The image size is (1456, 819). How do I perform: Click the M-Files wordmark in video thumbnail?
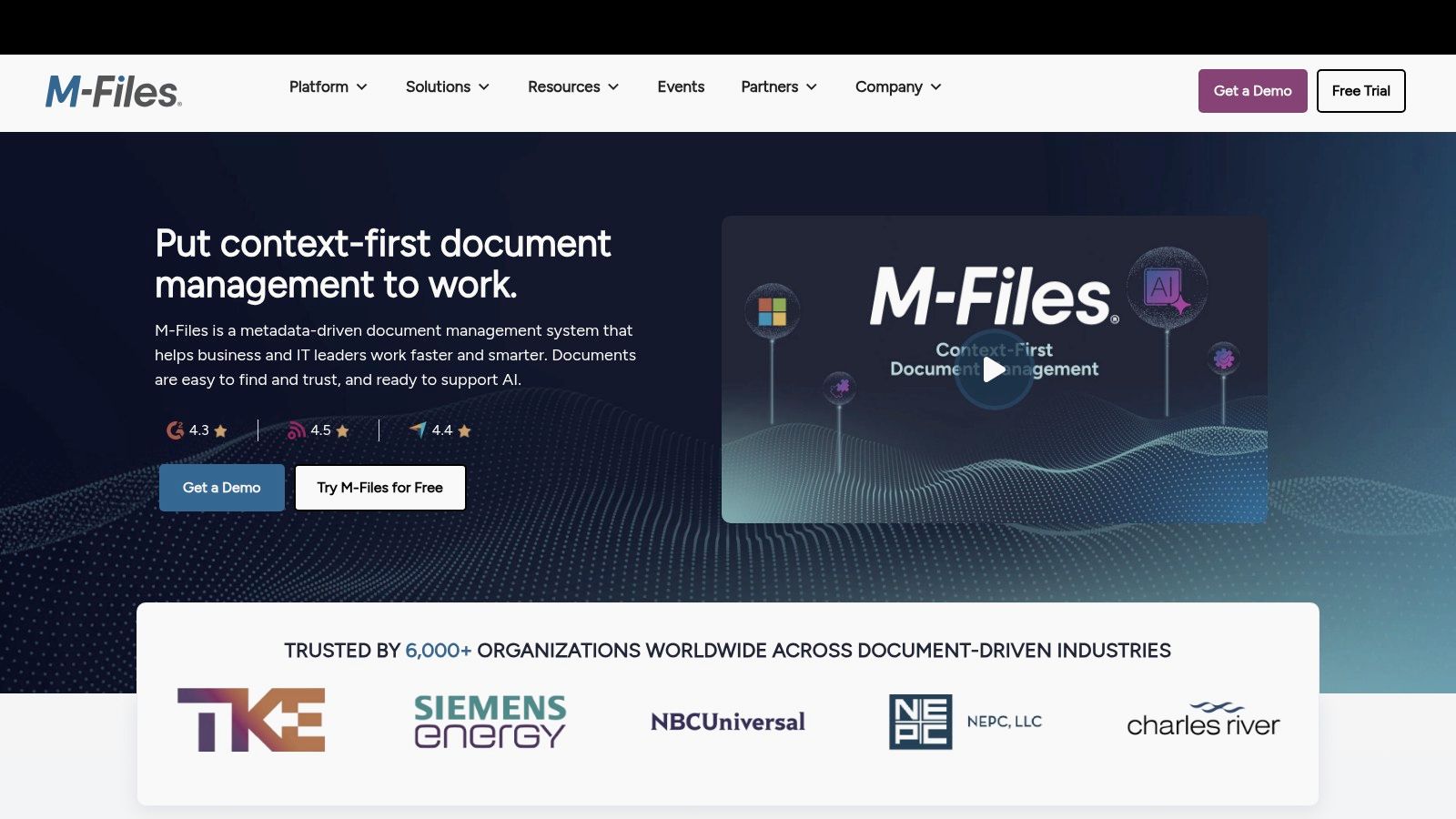994,296
